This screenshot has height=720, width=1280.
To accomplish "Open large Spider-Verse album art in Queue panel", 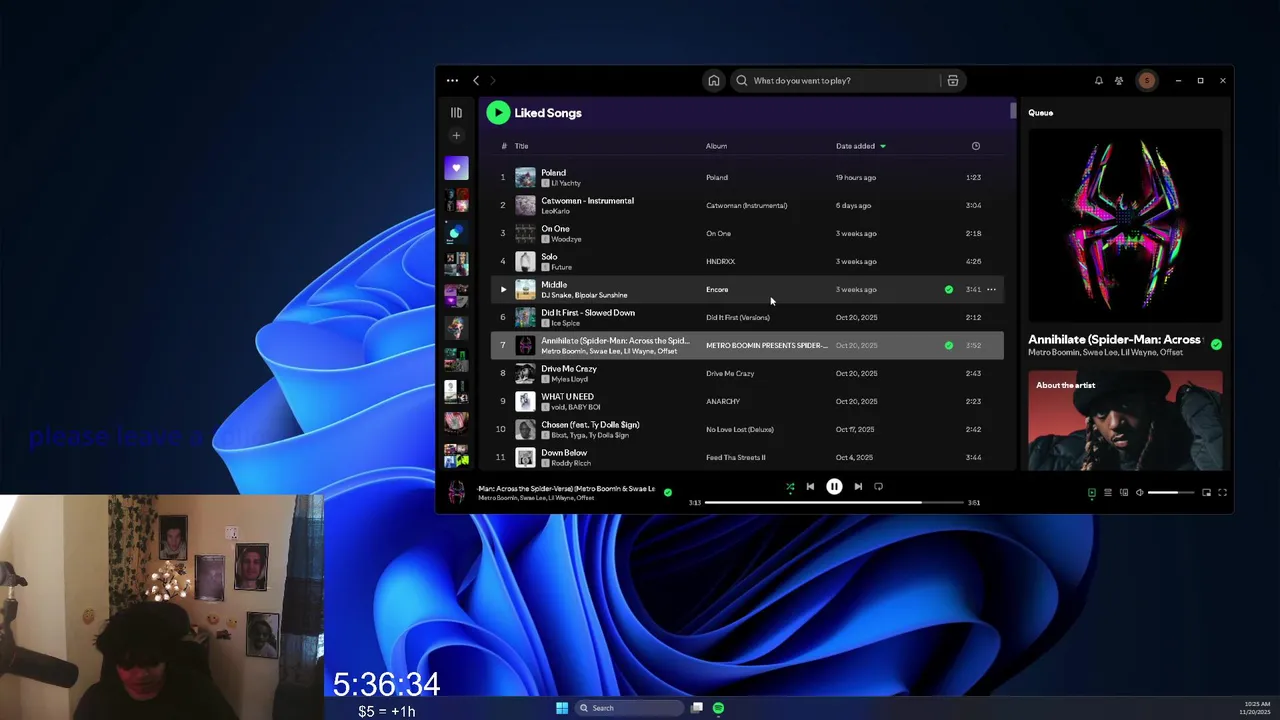I will [1125, 226].
